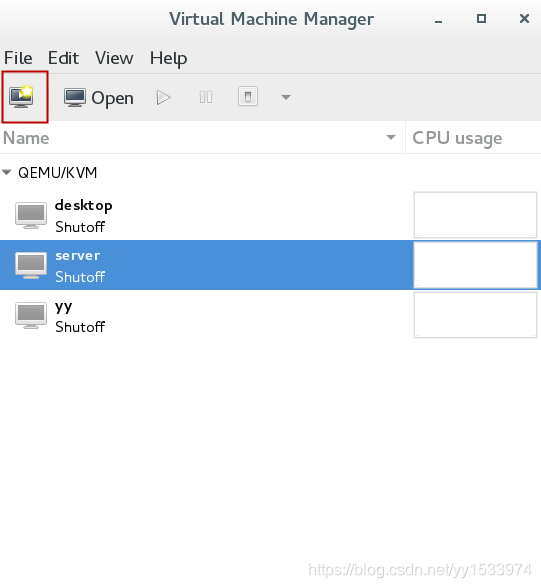541x588 pixels.
Task: Create a new virtual machine icon
Action: tap(21, 97)
